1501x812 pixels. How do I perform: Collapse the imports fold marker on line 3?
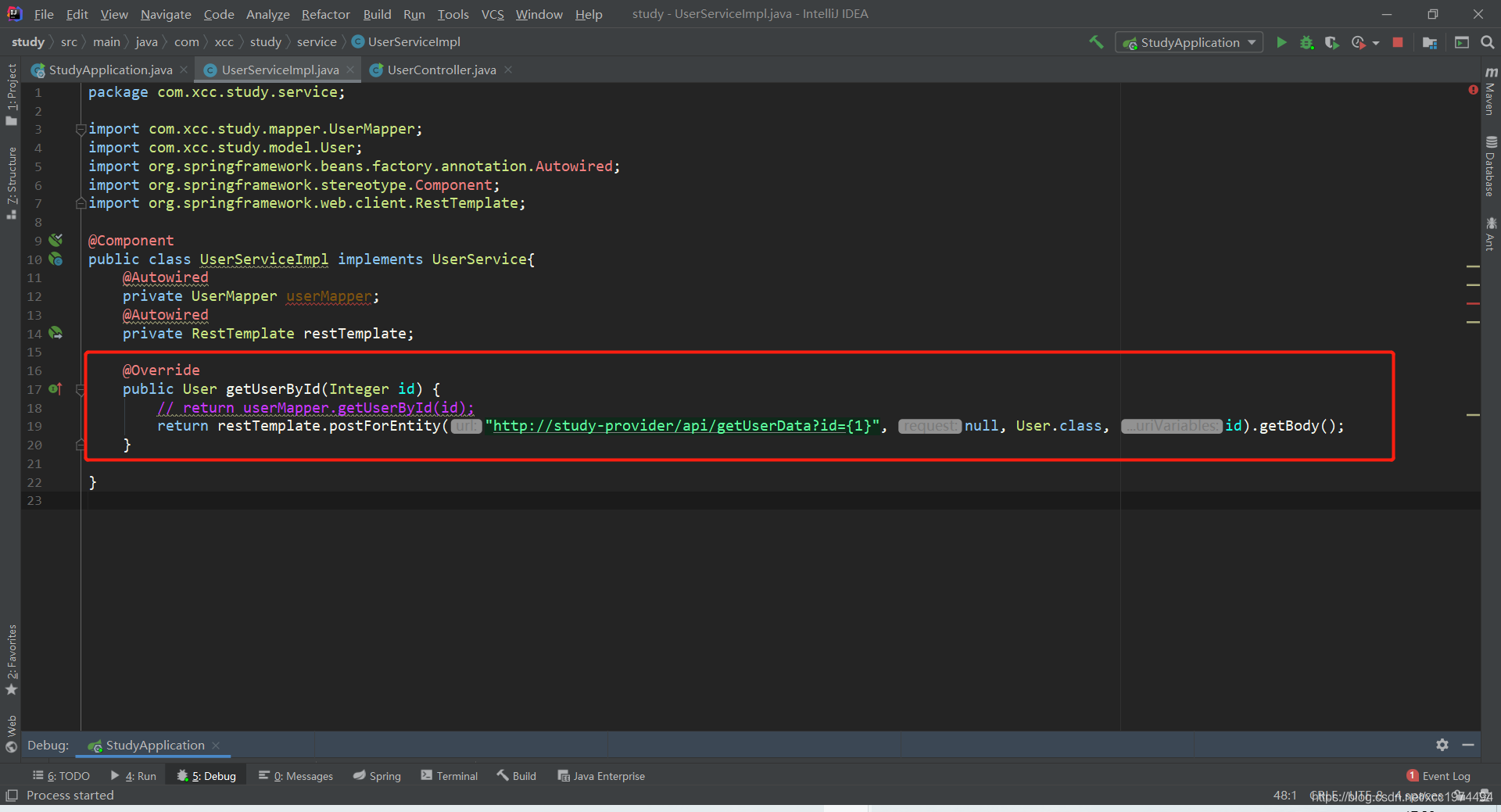point(81,129)
